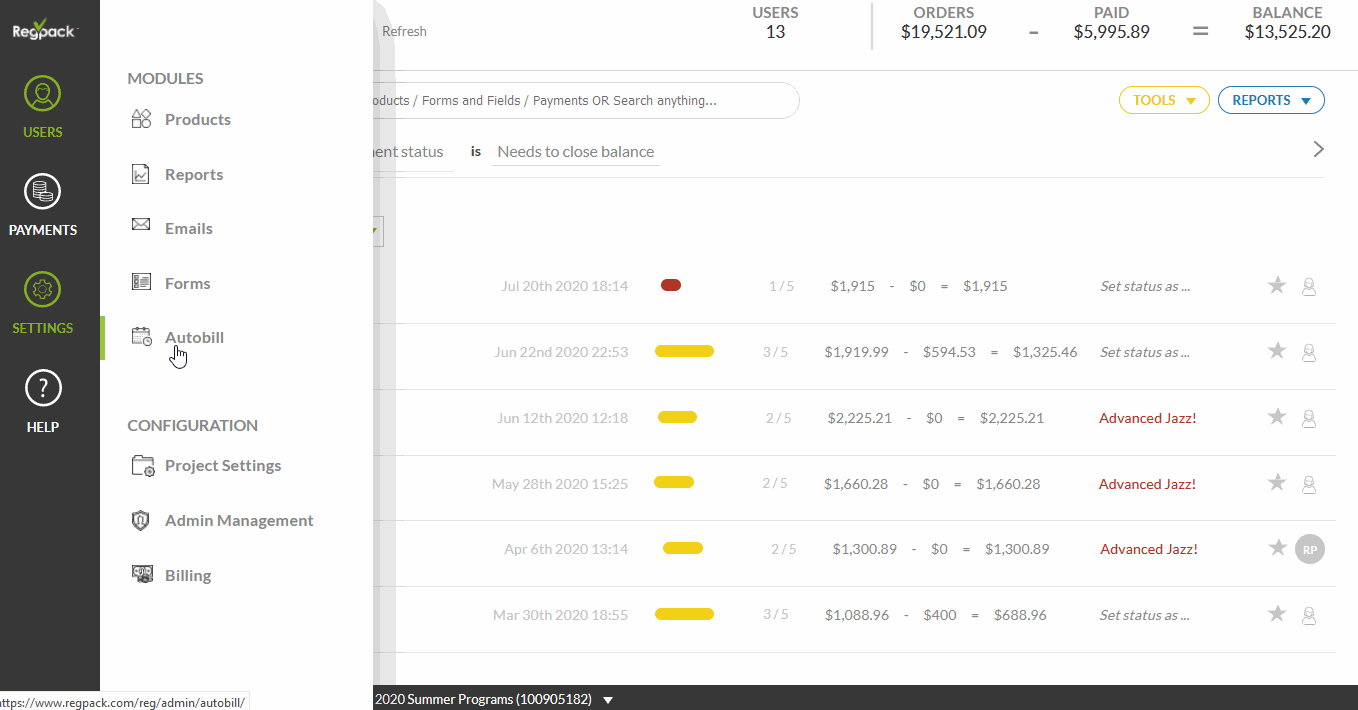Toggle star on Mar 30th 2020 row
Viewport: 1358px width, 710px height.
(x=1276, y=615)
